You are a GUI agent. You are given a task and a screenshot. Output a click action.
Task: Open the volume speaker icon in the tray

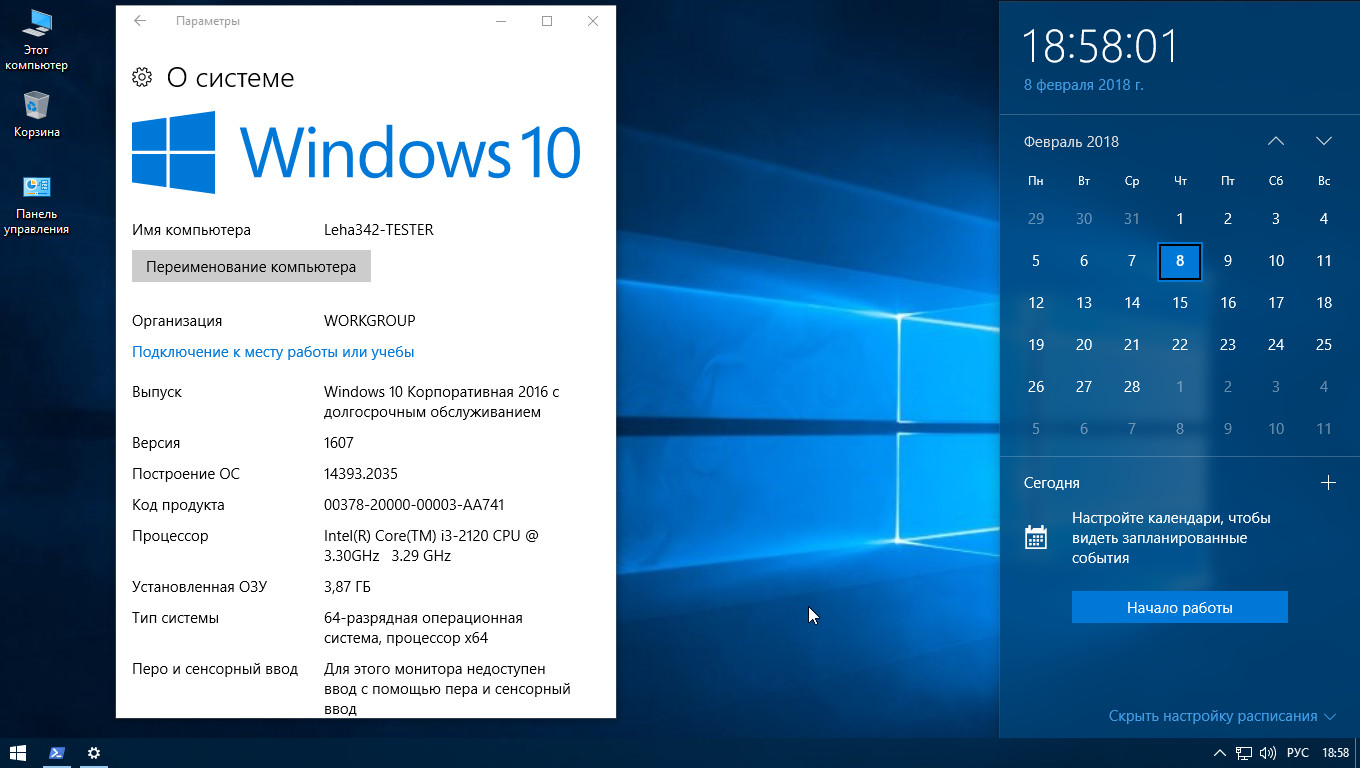[1268, 753]
